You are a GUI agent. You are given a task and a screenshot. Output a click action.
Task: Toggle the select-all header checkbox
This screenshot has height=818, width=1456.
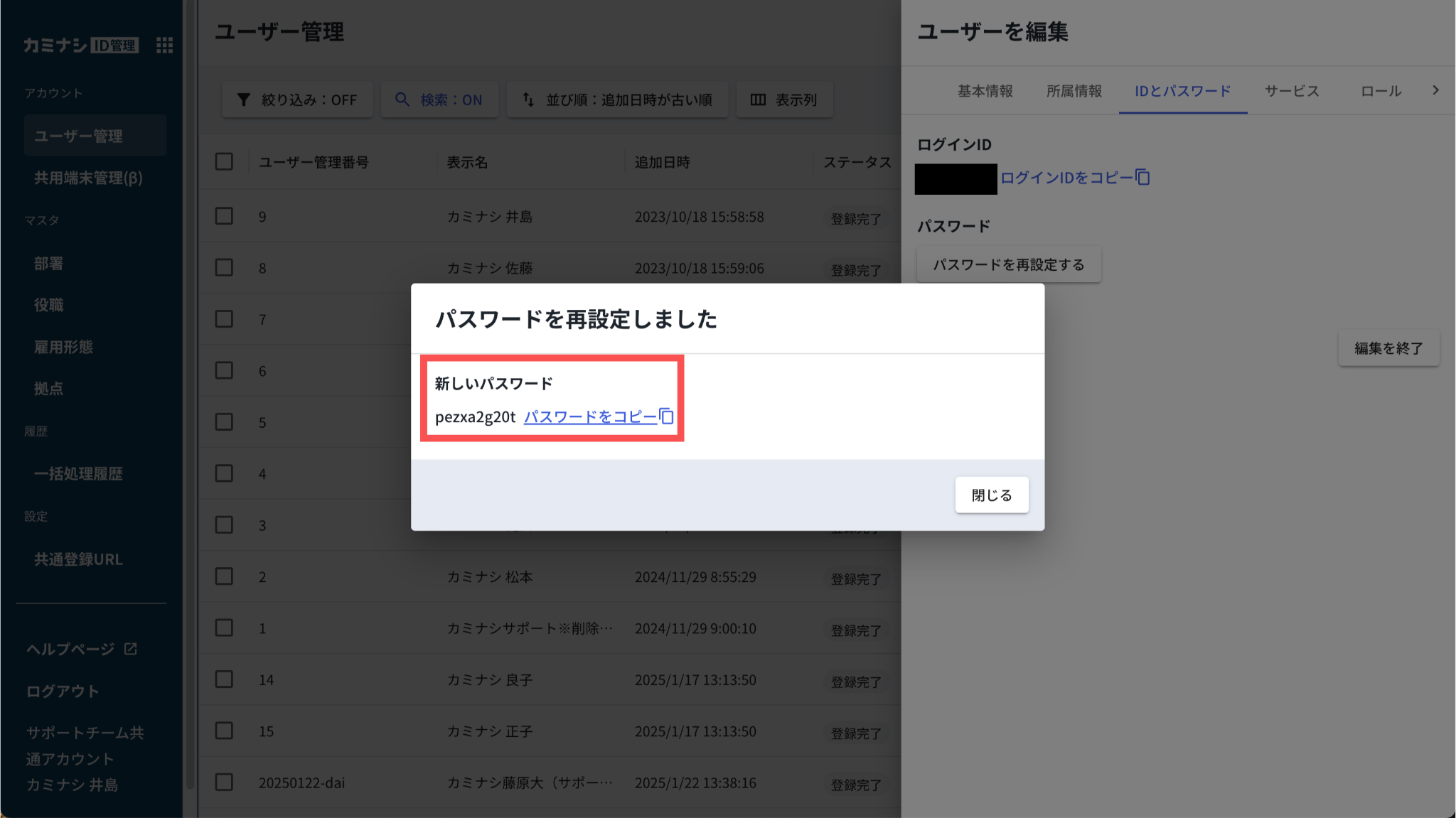coord(224,162)
